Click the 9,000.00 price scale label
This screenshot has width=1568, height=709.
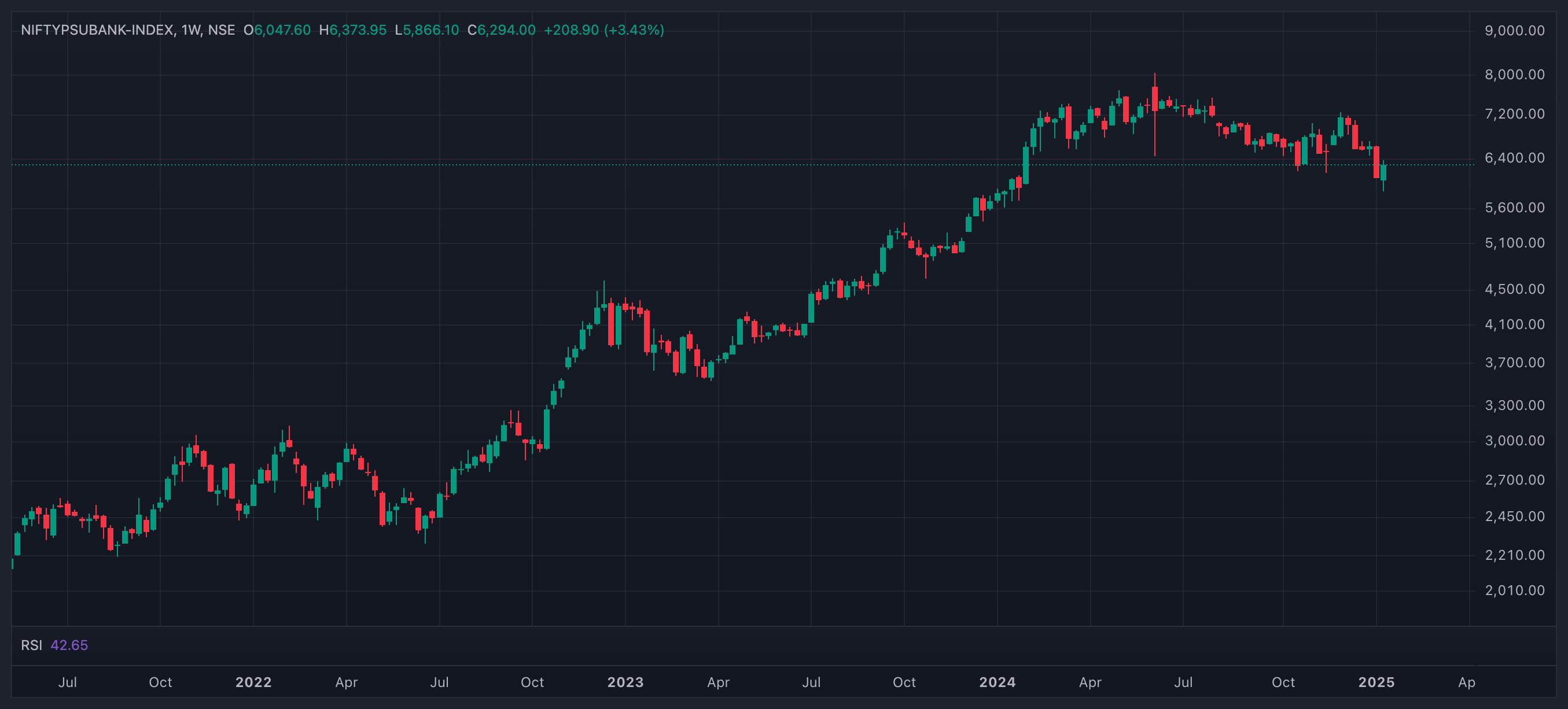tap(1514, 31)
